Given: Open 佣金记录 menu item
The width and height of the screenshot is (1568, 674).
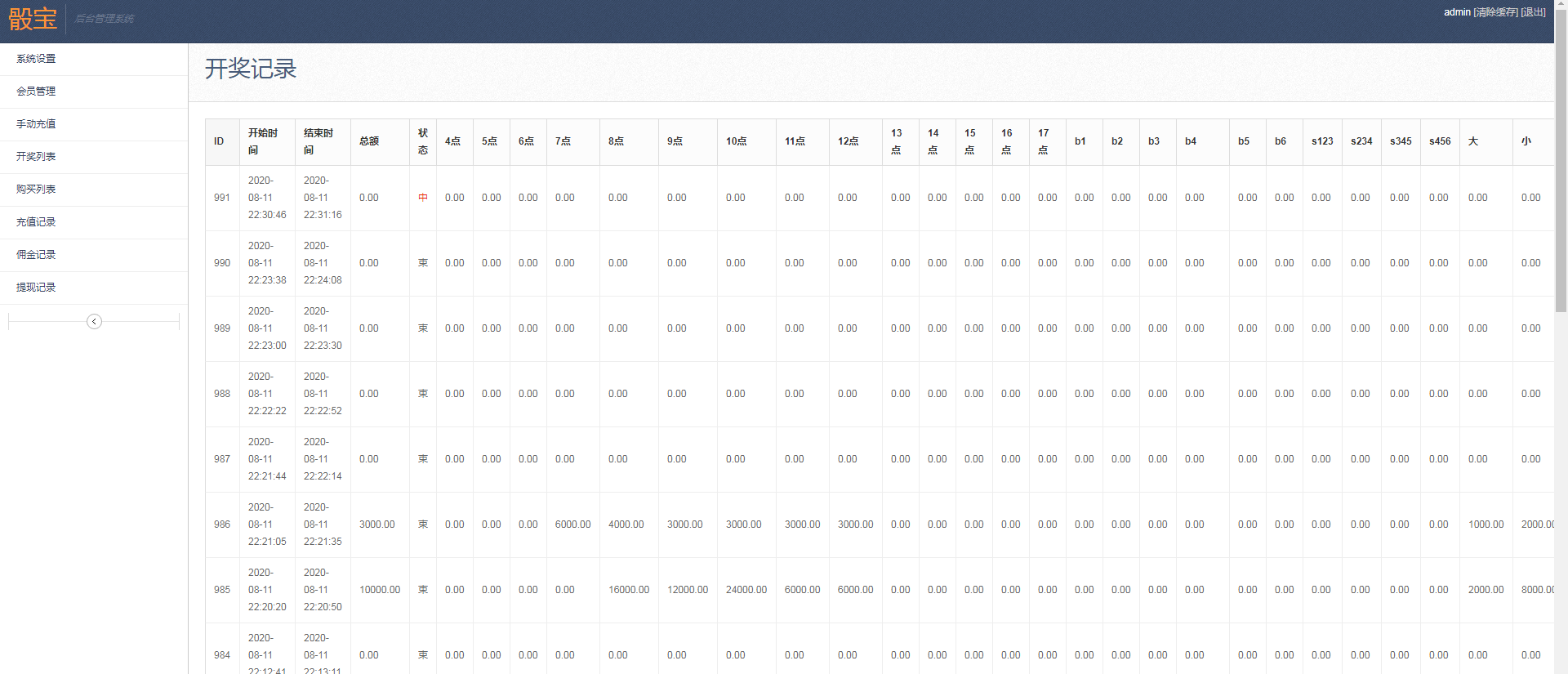Looking at the screenshot, I should point(36,255).
